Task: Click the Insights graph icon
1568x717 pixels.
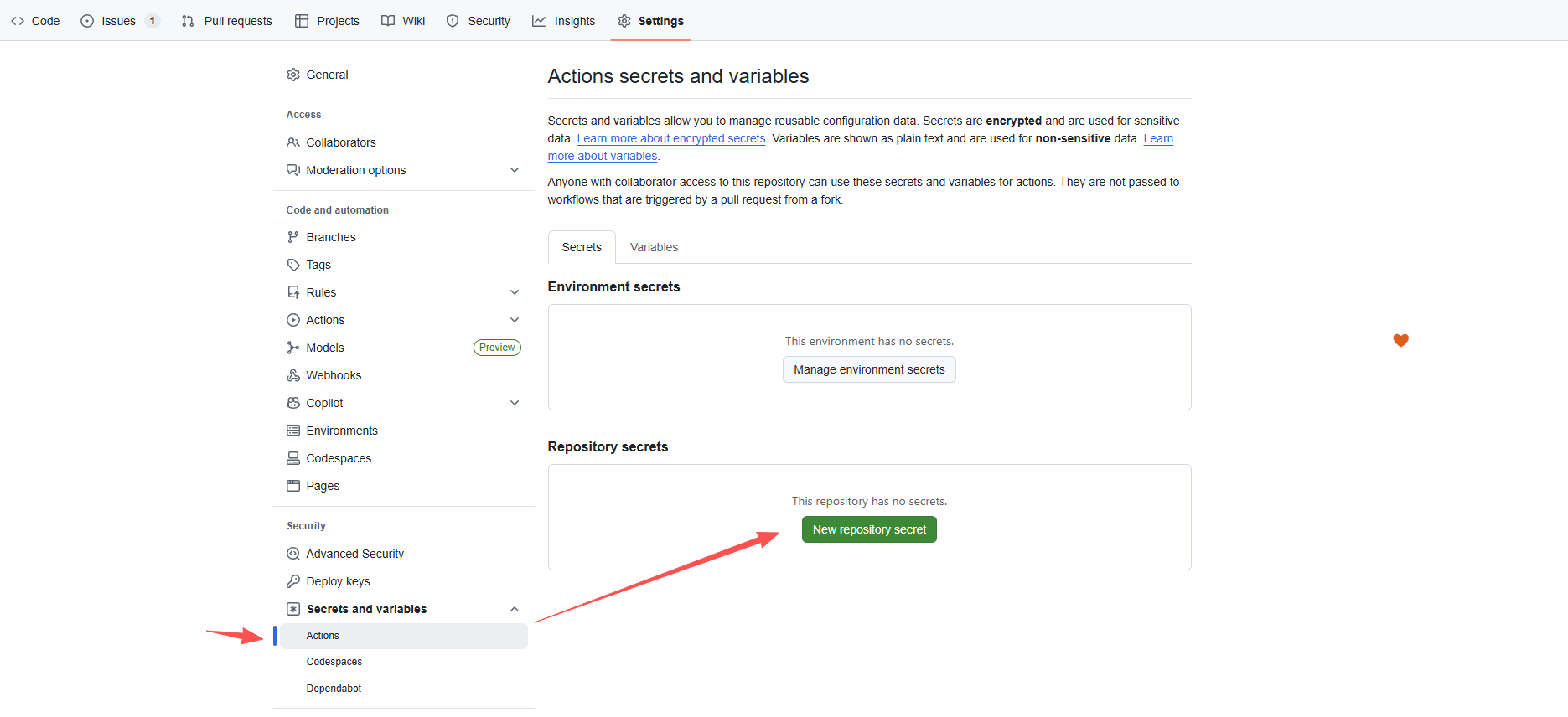Action: point(539,21)
